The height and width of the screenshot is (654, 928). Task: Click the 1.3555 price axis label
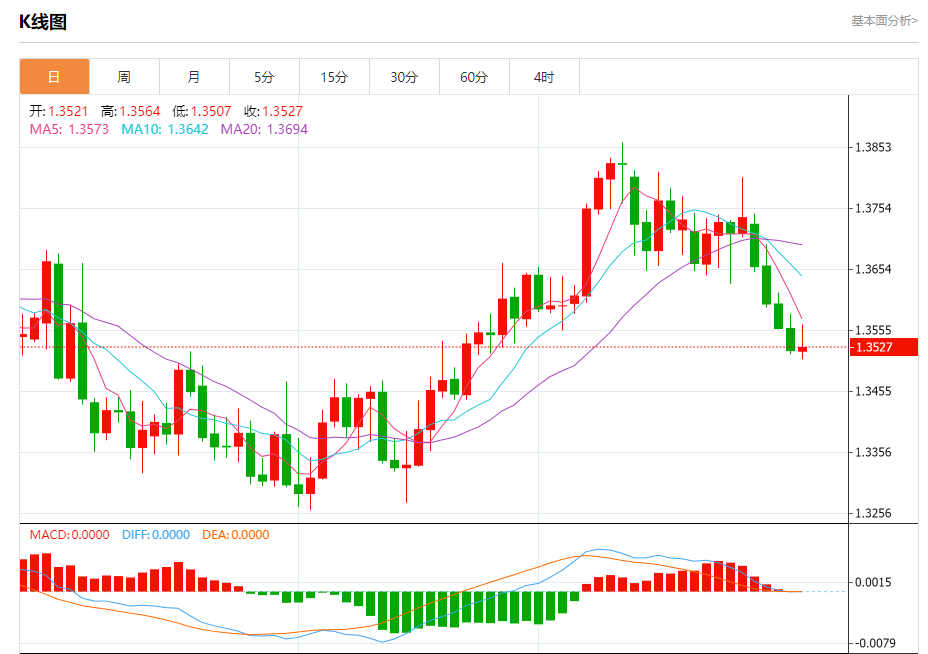coord(873,330)
